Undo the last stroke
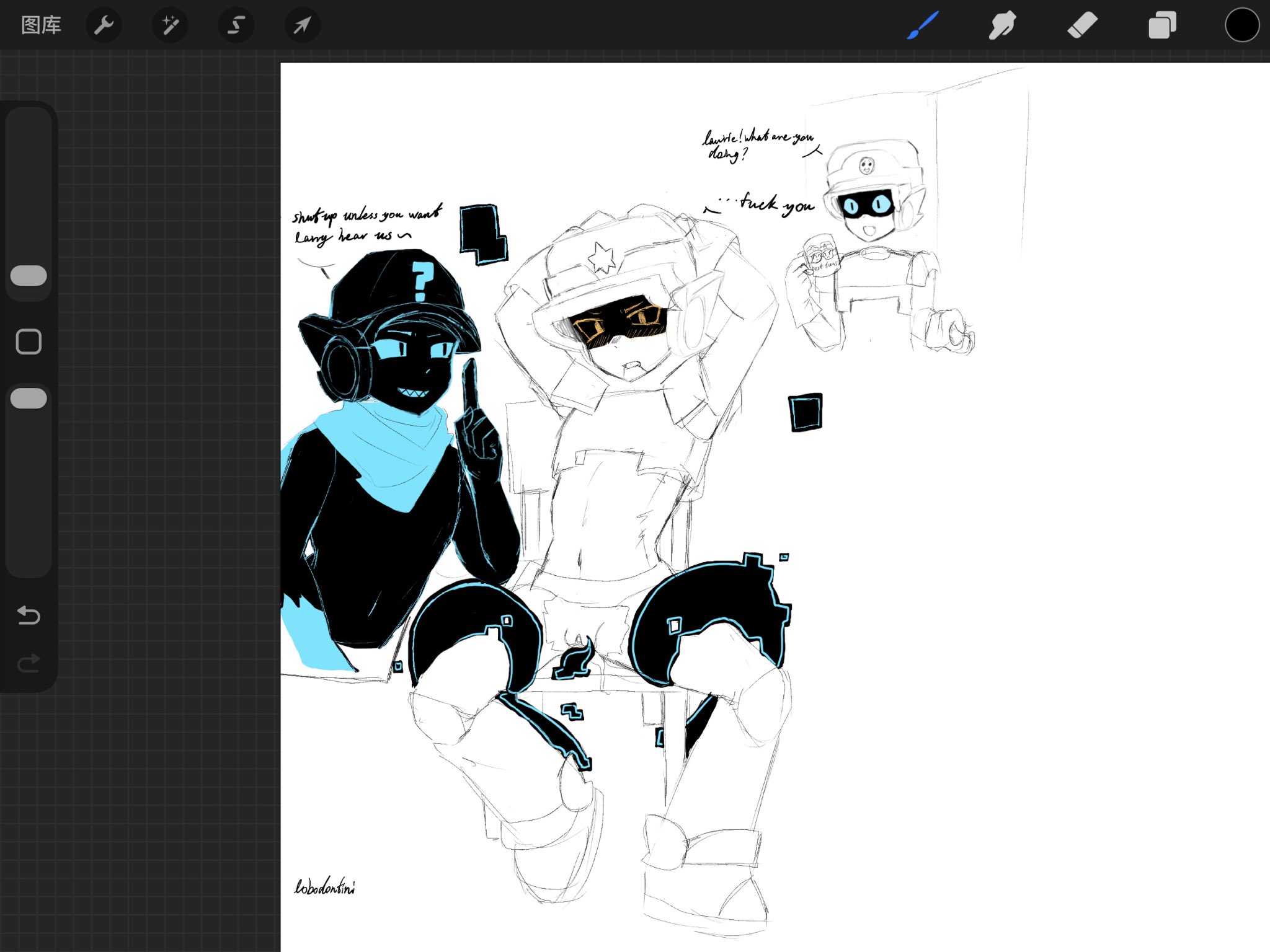The image size is (1270, 952). tap(29, 615)
